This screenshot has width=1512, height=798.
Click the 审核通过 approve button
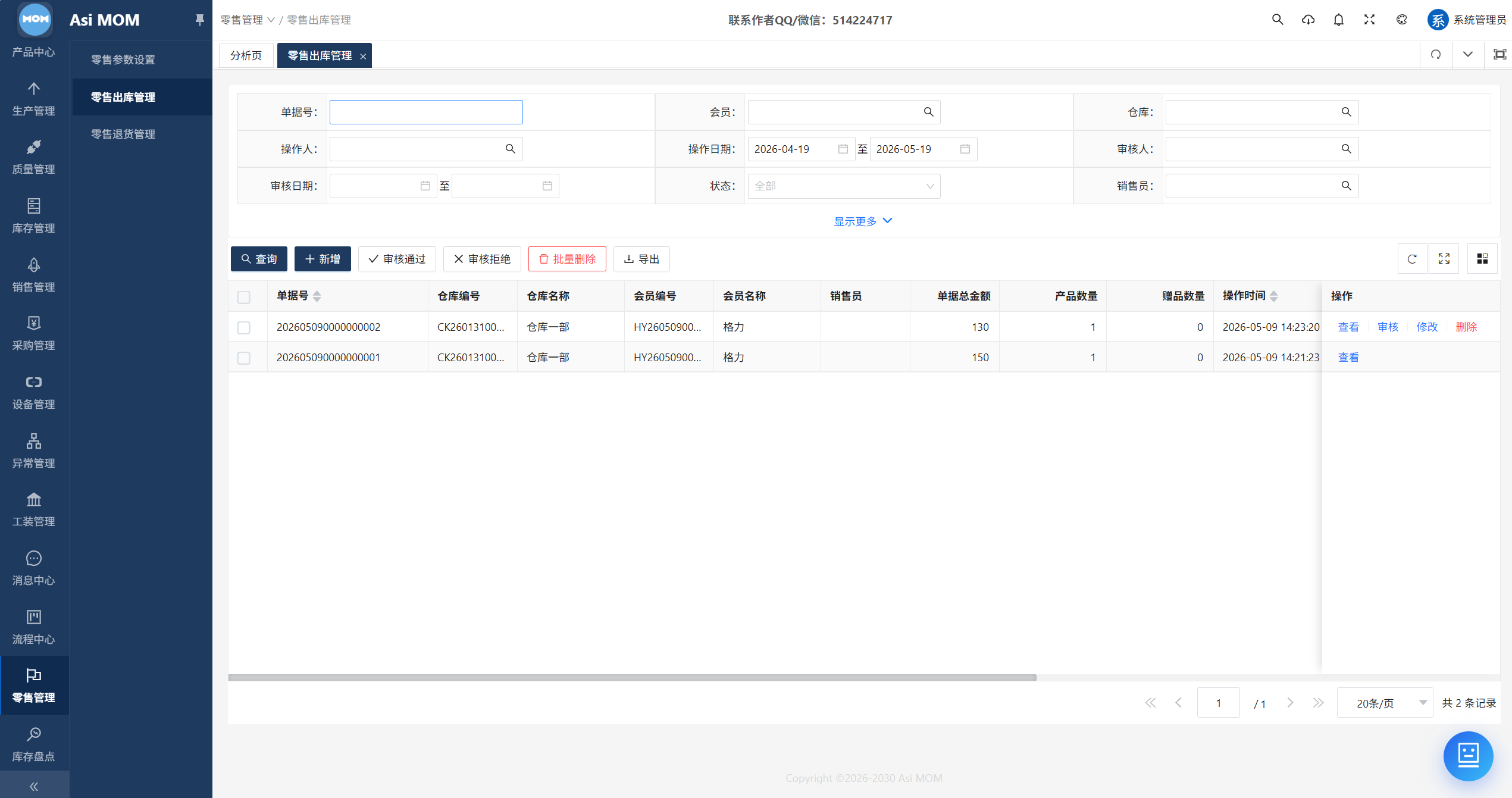[397, 259]
